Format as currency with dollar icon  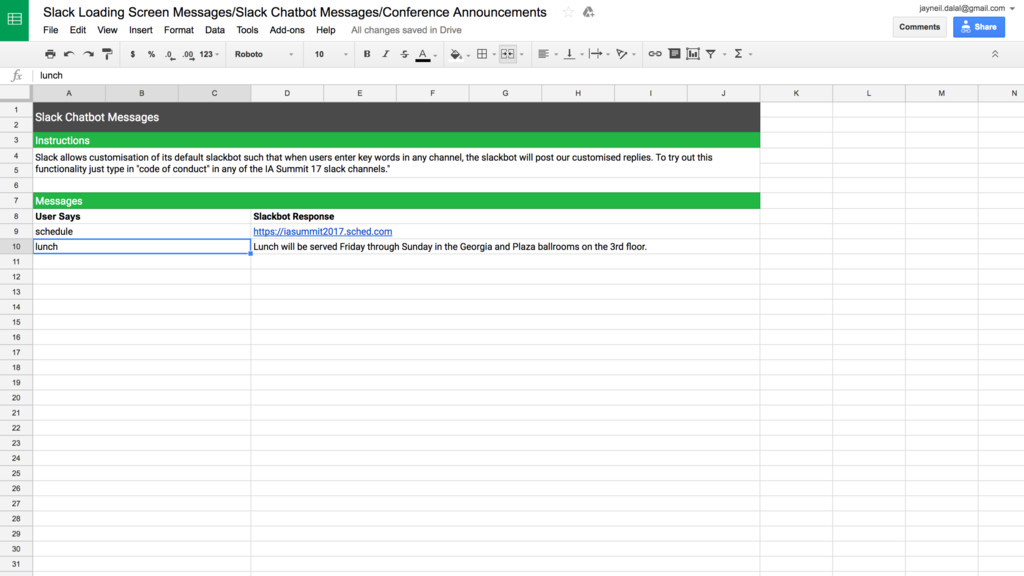click(x=133, y=54)
